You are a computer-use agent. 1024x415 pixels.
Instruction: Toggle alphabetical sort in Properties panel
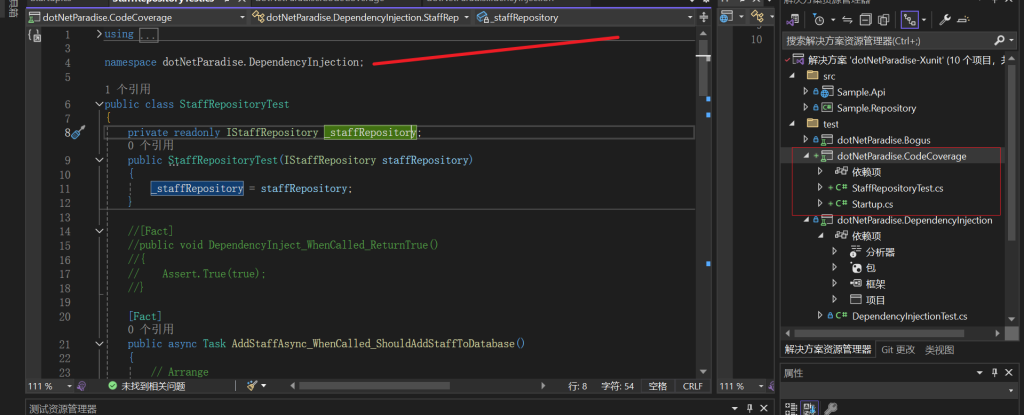[x=811, y=408]
